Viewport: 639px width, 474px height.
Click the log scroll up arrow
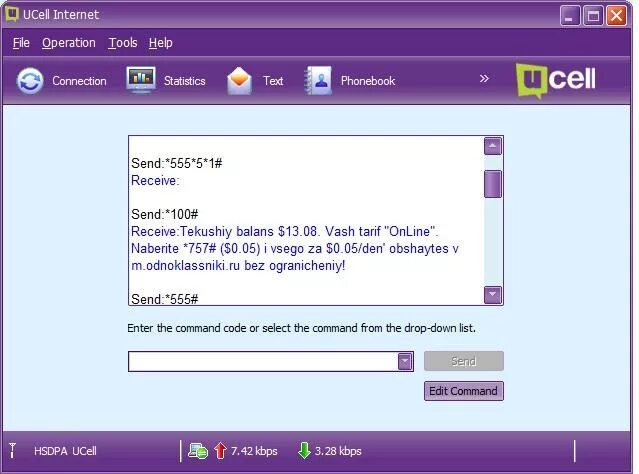(493, 146)
